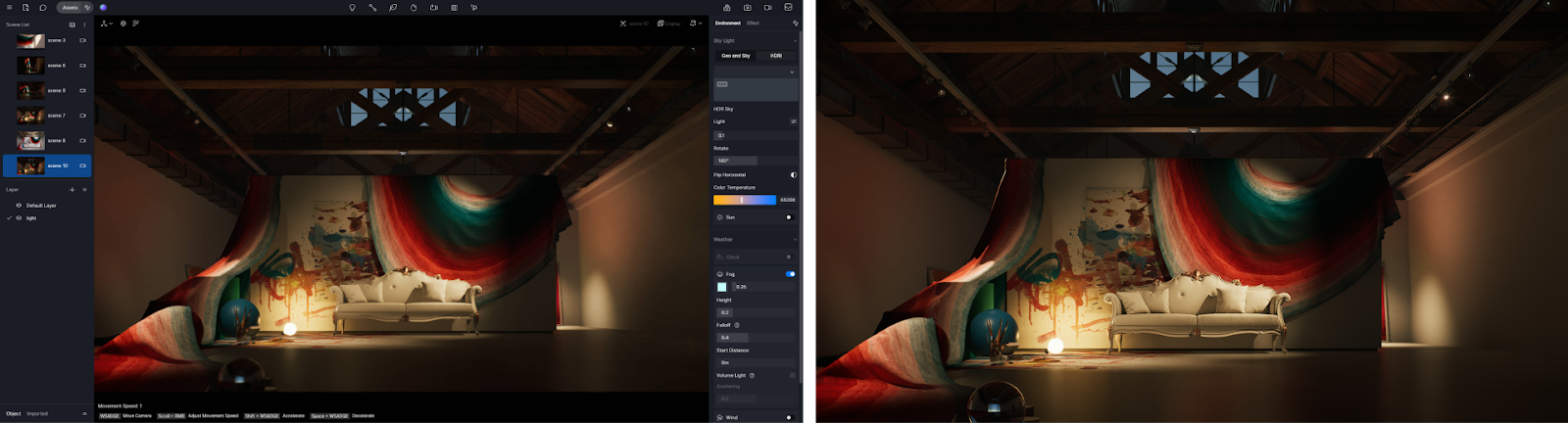Click the Display button in viewport
The image size is (1568, 423).
click(669, 23)
